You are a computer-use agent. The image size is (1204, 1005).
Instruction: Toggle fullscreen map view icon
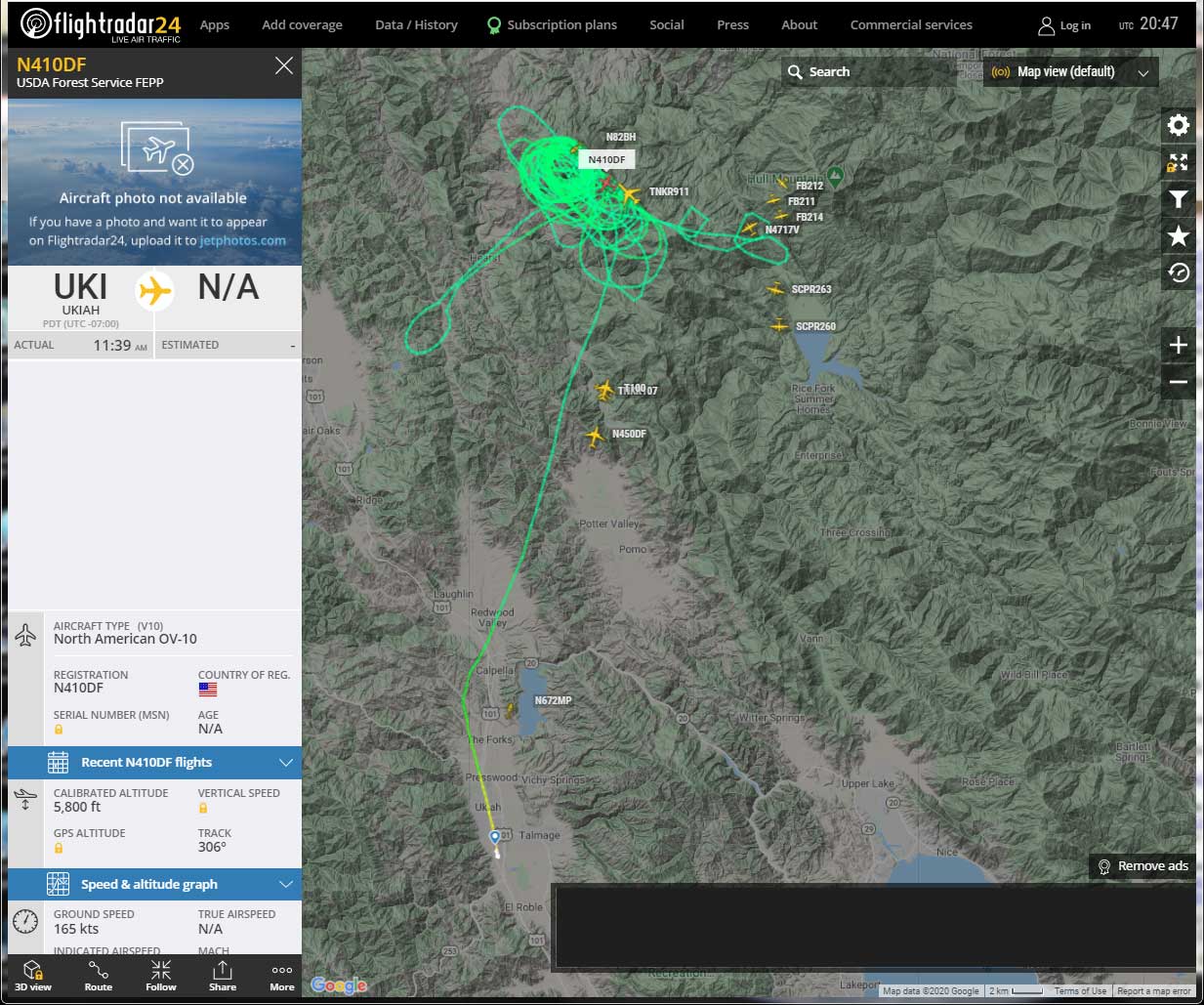click(1179, 162)
